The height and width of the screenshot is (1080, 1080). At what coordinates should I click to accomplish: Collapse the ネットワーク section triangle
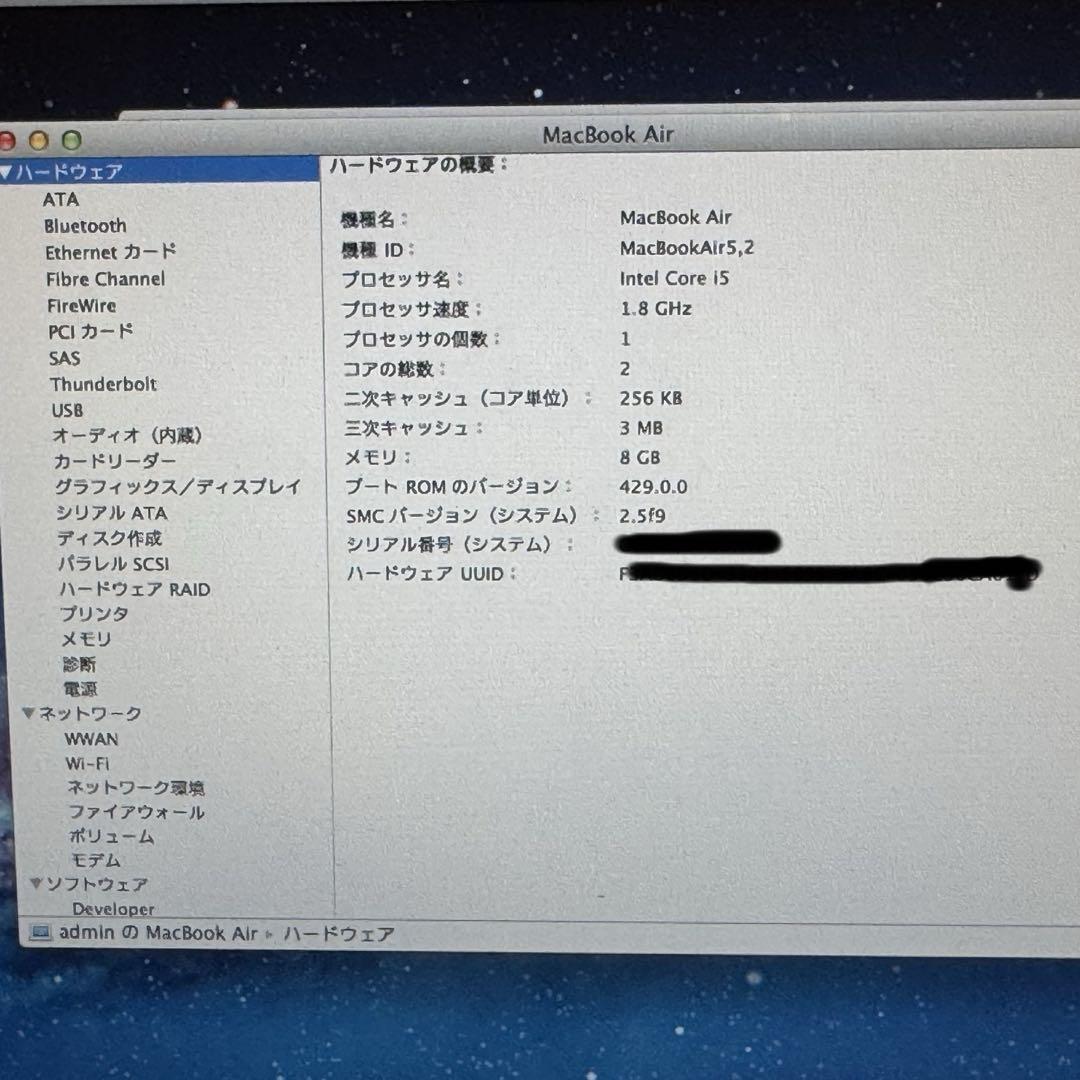[28, 713]
